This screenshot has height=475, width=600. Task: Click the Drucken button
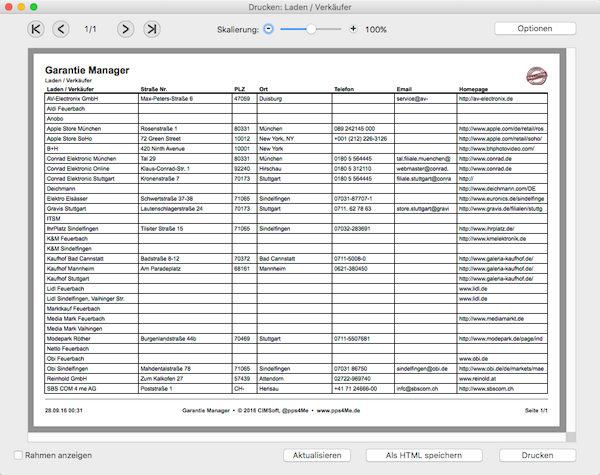pyautogui.click(x=537, y=455)
